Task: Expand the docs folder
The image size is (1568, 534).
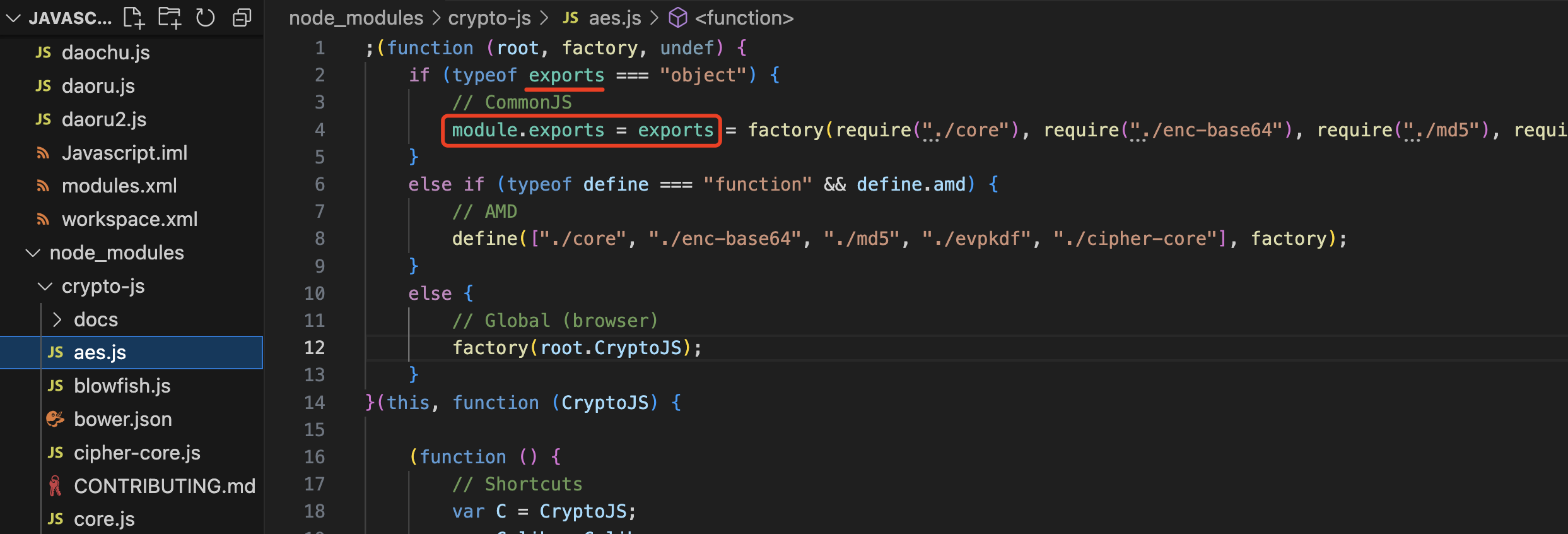Action: click(57, 320)
